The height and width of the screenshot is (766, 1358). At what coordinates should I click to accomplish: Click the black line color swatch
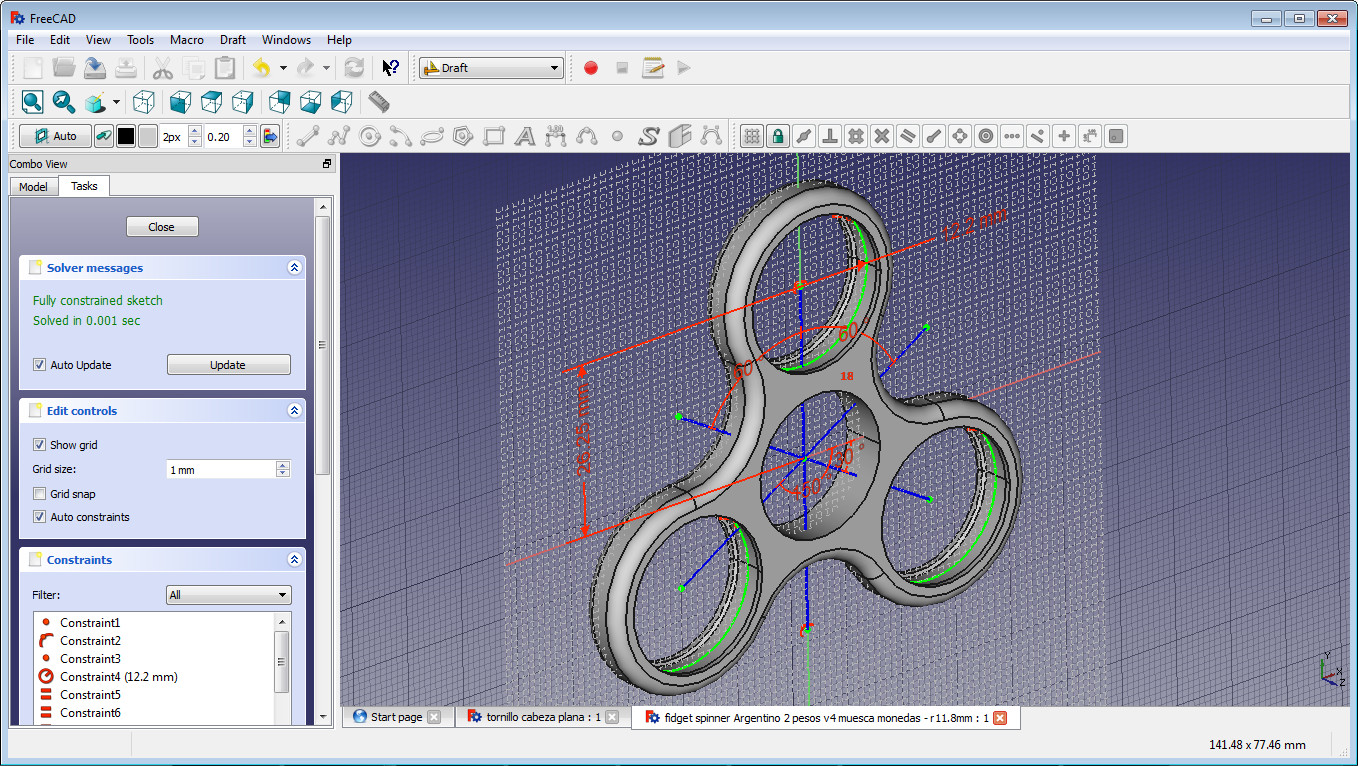pyautogui.click(x=126, y=136)
